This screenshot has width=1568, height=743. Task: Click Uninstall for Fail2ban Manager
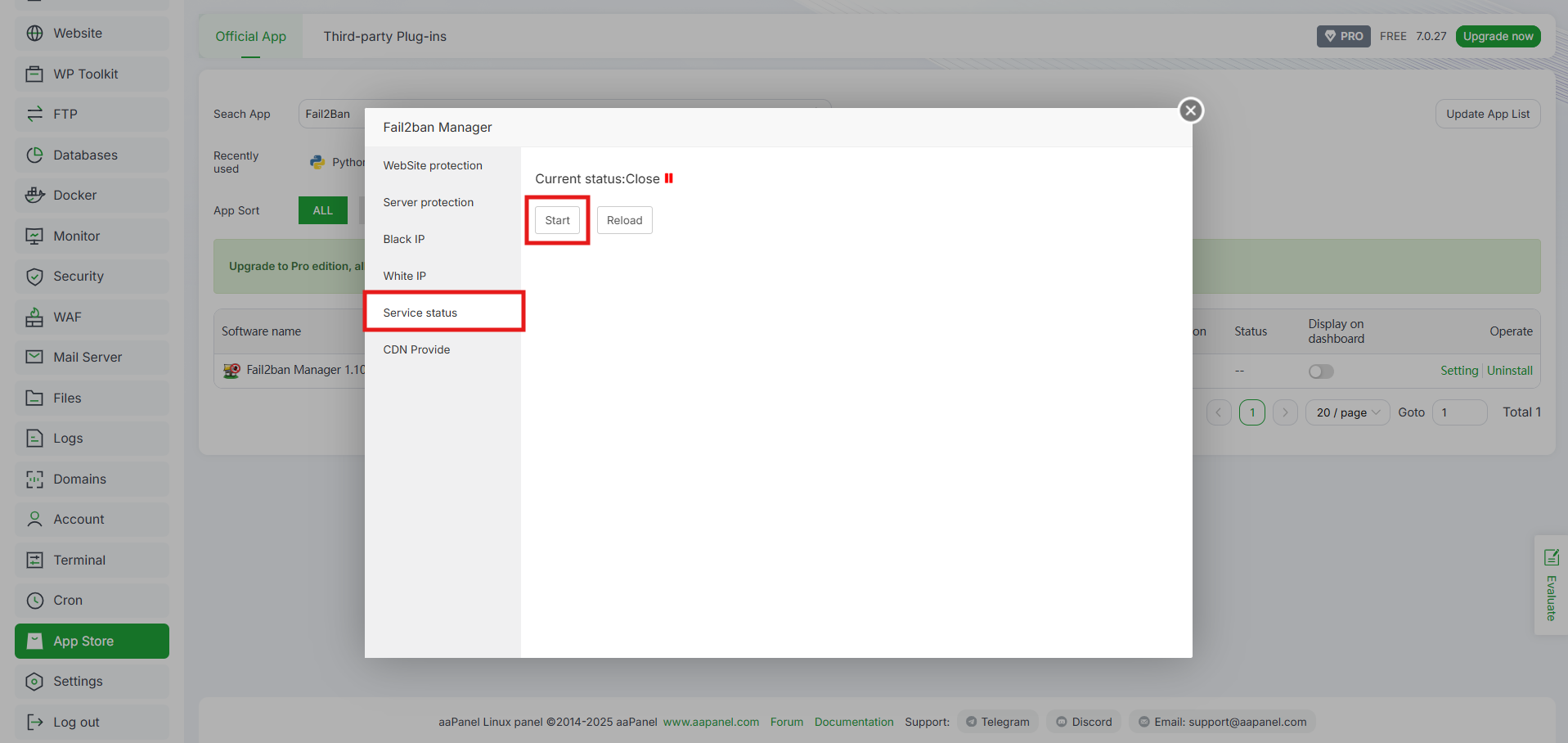point(1510,371)
